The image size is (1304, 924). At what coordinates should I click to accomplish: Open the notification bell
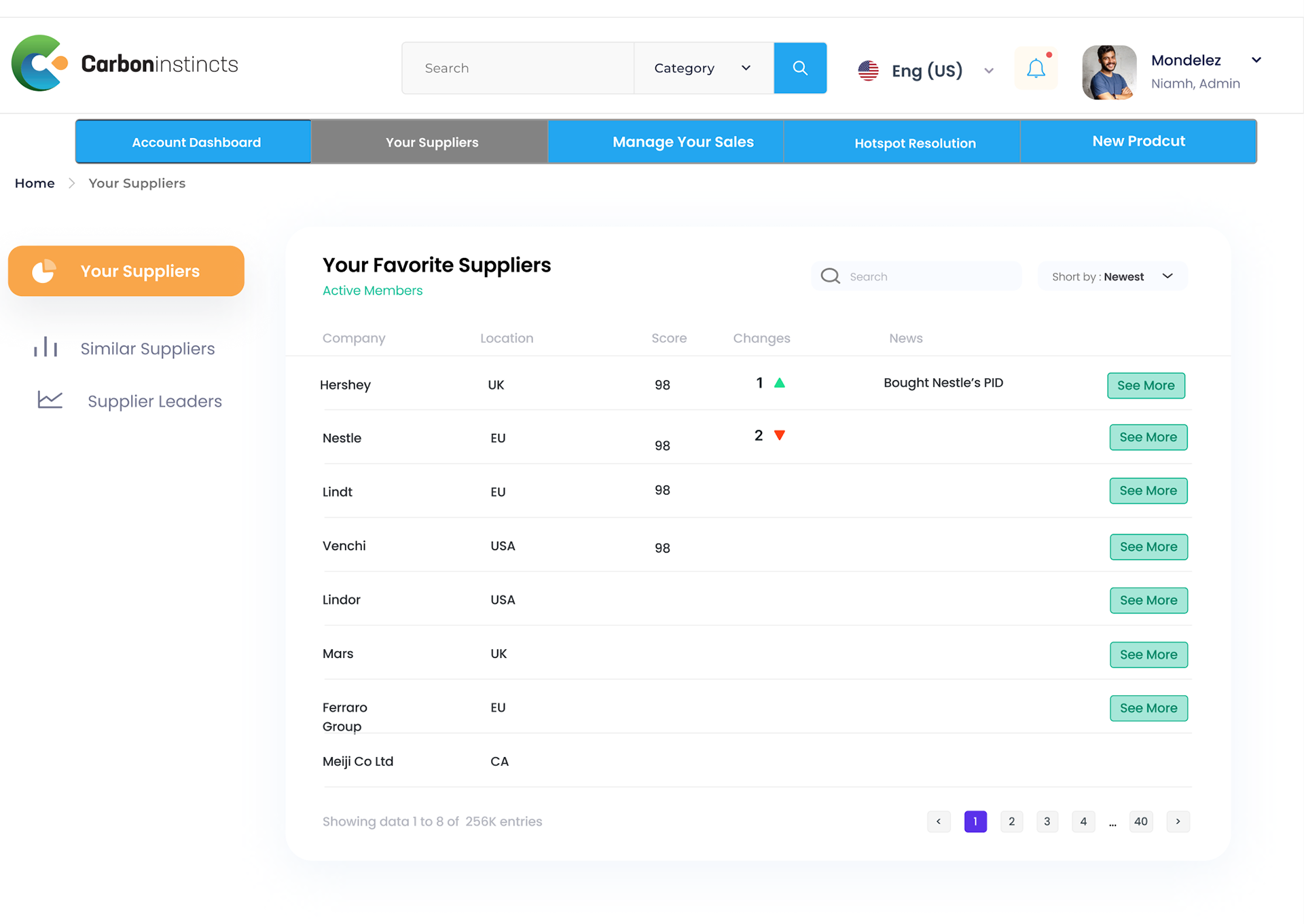pos(1036,68)
